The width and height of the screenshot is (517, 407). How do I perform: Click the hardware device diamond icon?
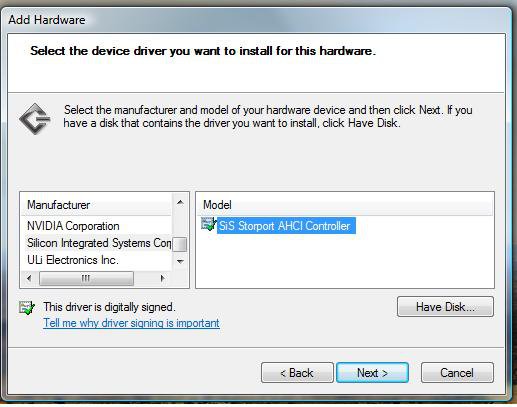(35, 119)
